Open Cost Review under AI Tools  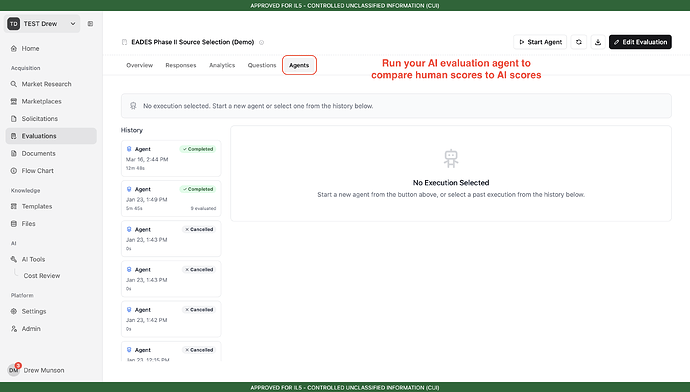(42, 276)
